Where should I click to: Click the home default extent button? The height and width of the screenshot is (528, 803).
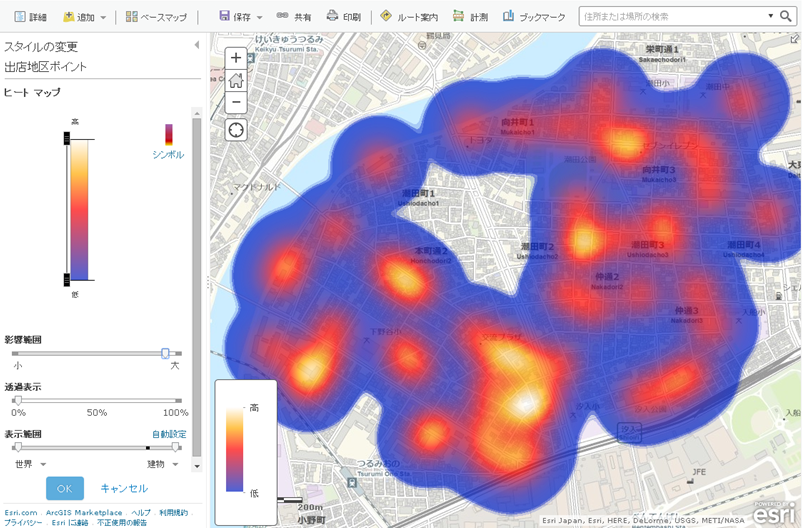[236, 81]
